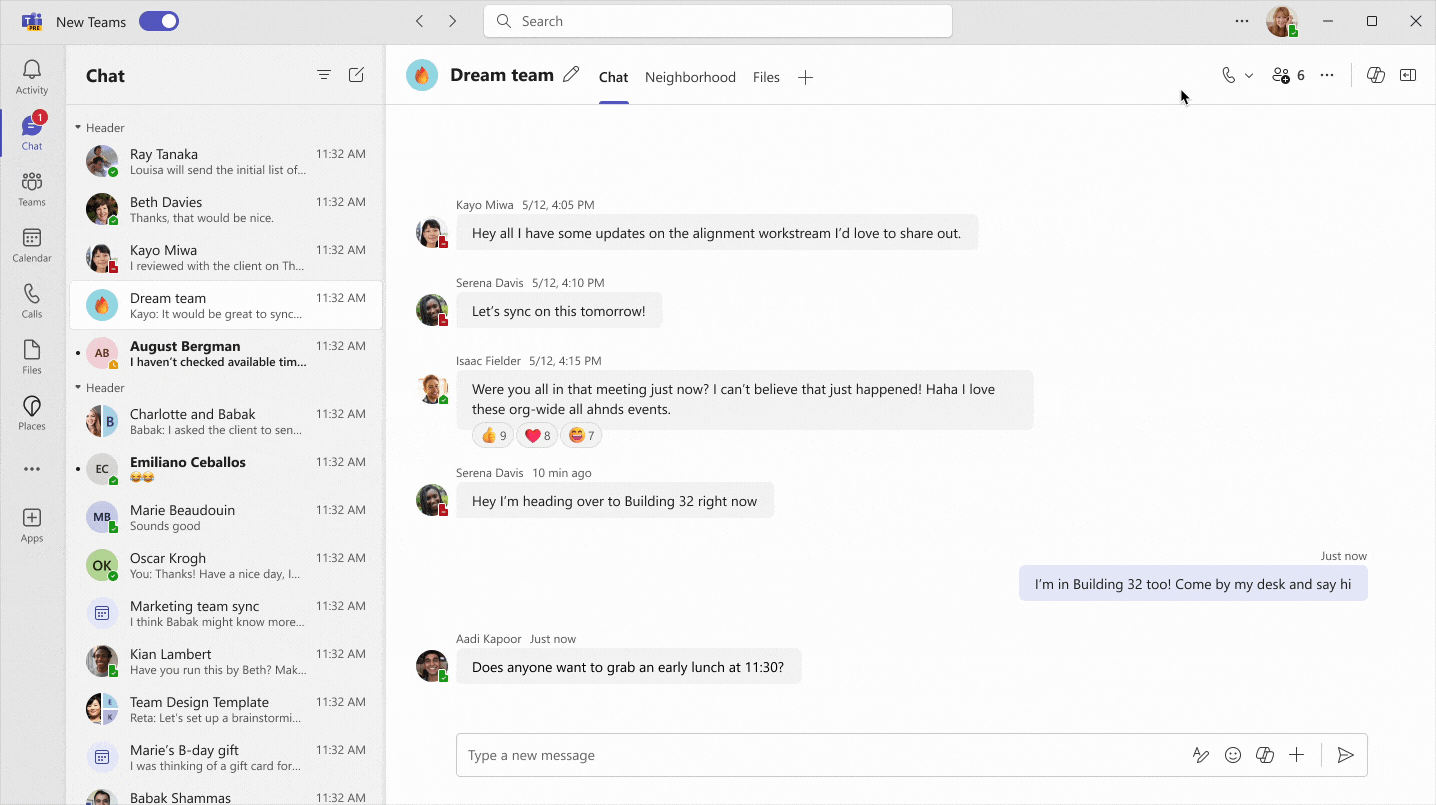Open the Calendar app
1436x805 pixels.
point(32,245)
